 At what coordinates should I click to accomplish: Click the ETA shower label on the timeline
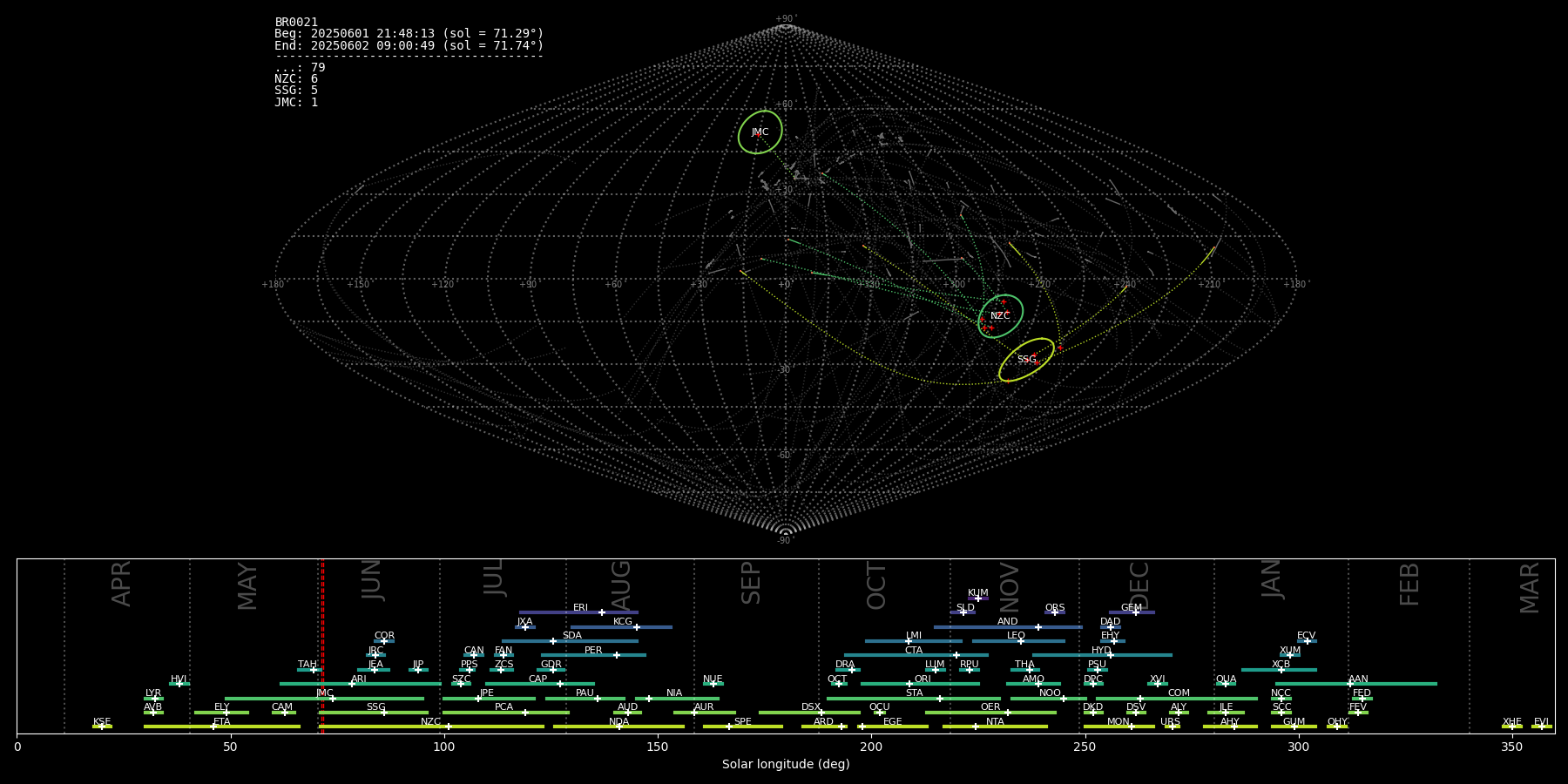pos(222,721)
